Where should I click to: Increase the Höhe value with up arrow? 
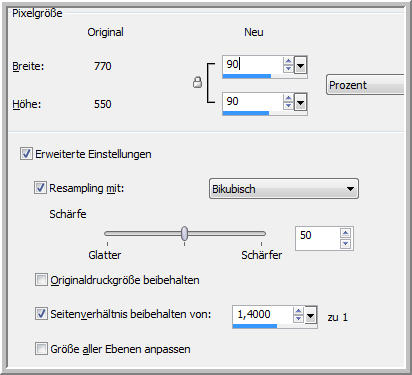[x=288, y=98]
